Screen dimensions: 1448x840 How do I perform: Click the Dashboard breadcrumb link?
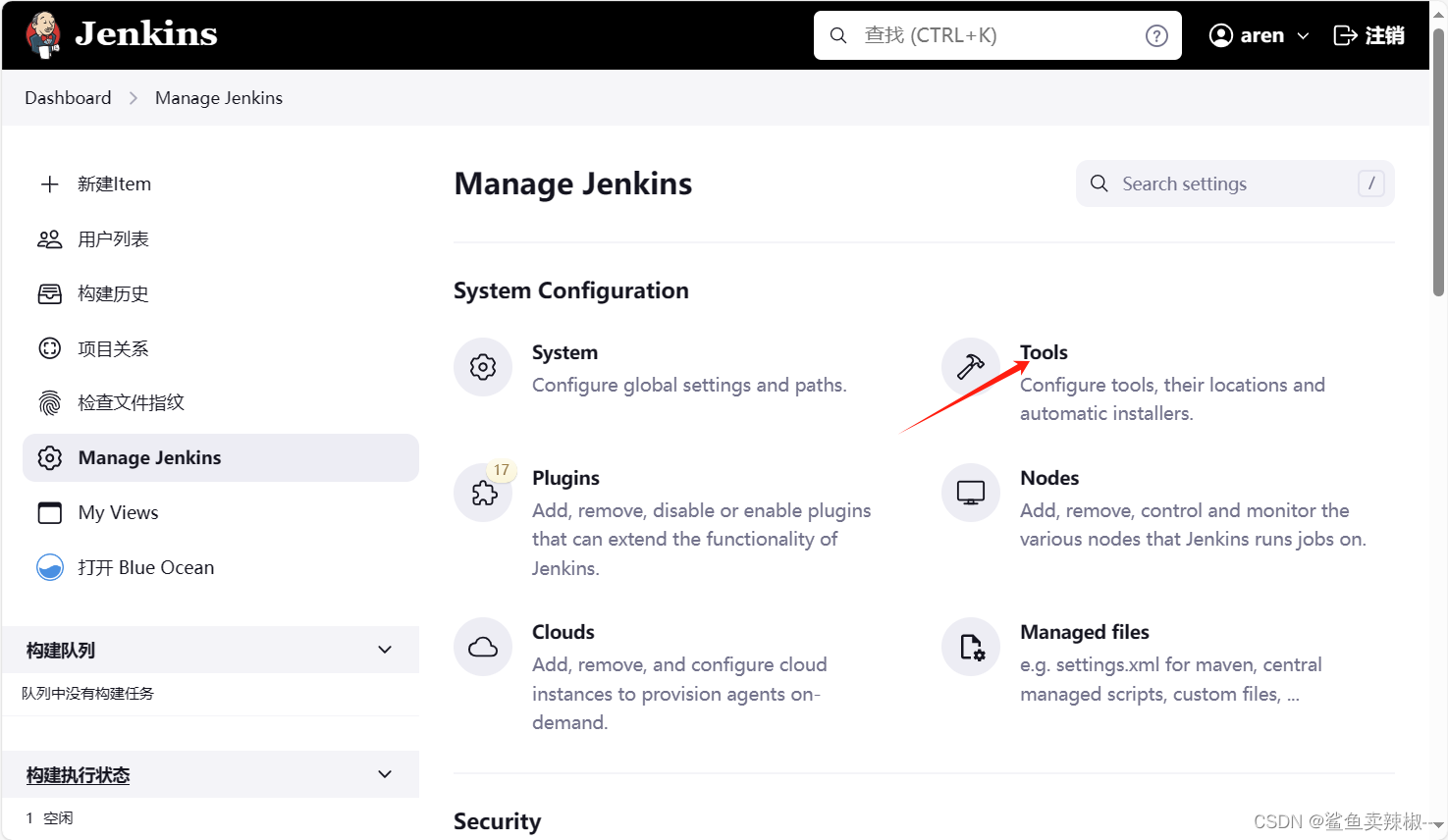coord(67,97)
